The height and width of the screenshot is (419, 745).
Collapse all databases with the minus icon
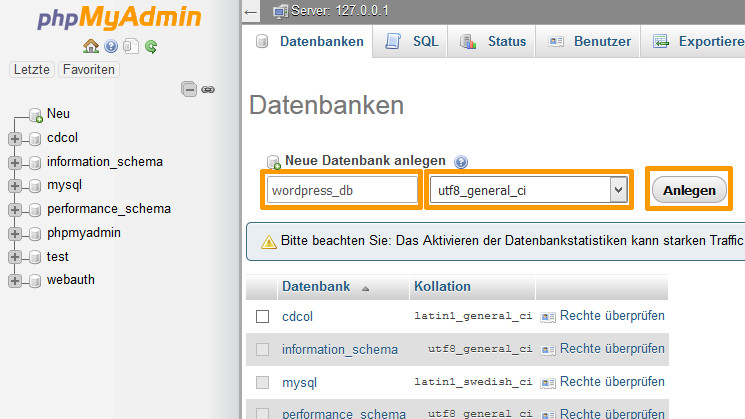pyautogui.click(x=189, y=89)
